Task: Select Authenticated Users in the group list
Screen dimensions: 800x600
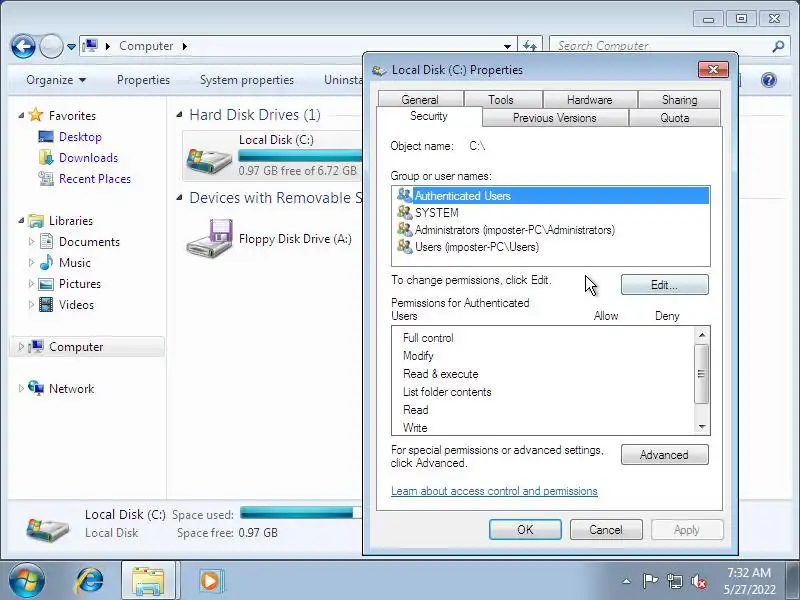Action: tap(552, 195)
